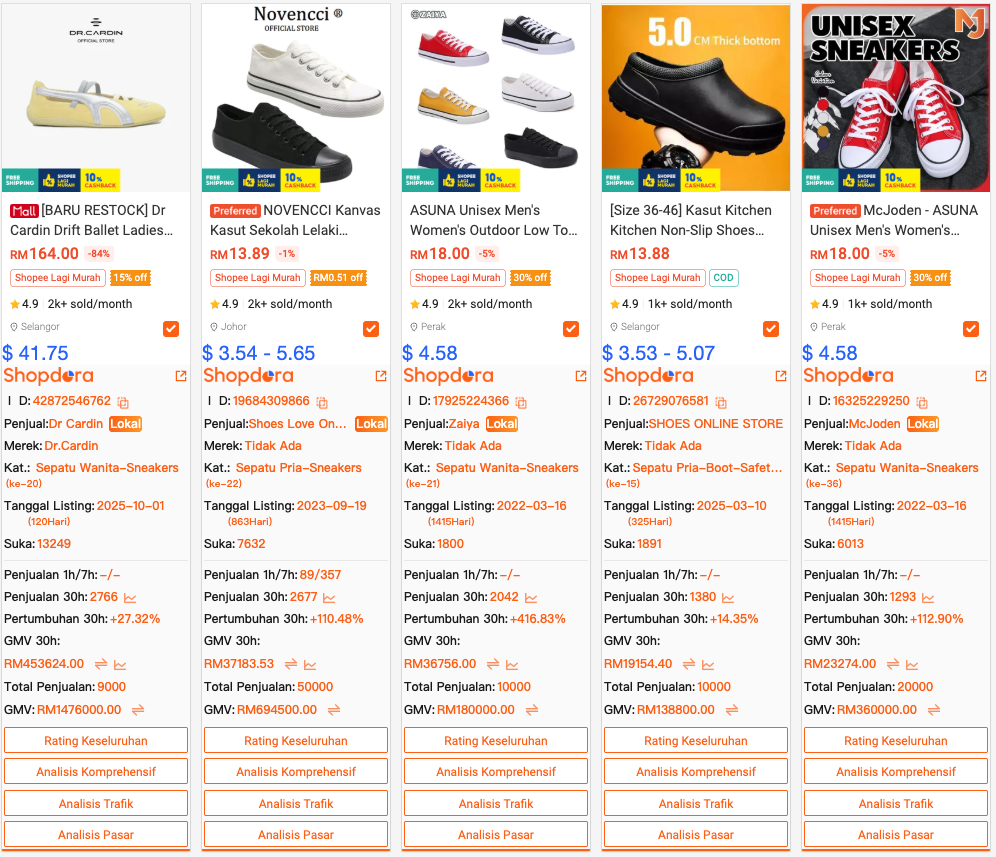Toggle the checkbox on the NOVENCCI card

tap(371, 328)
